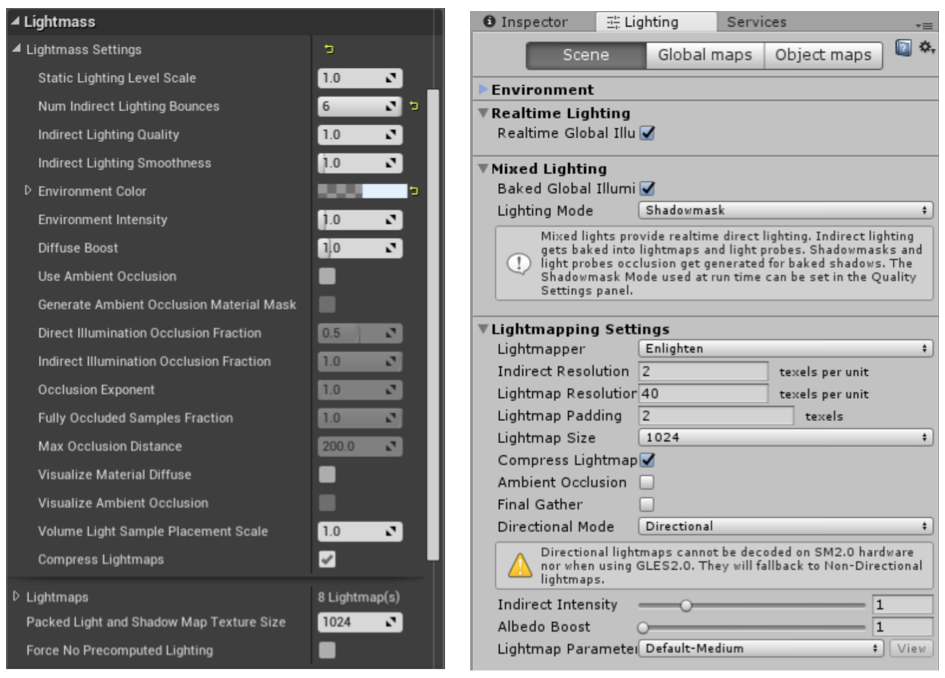Click the warning icon for Directional lightmaps

520,565
